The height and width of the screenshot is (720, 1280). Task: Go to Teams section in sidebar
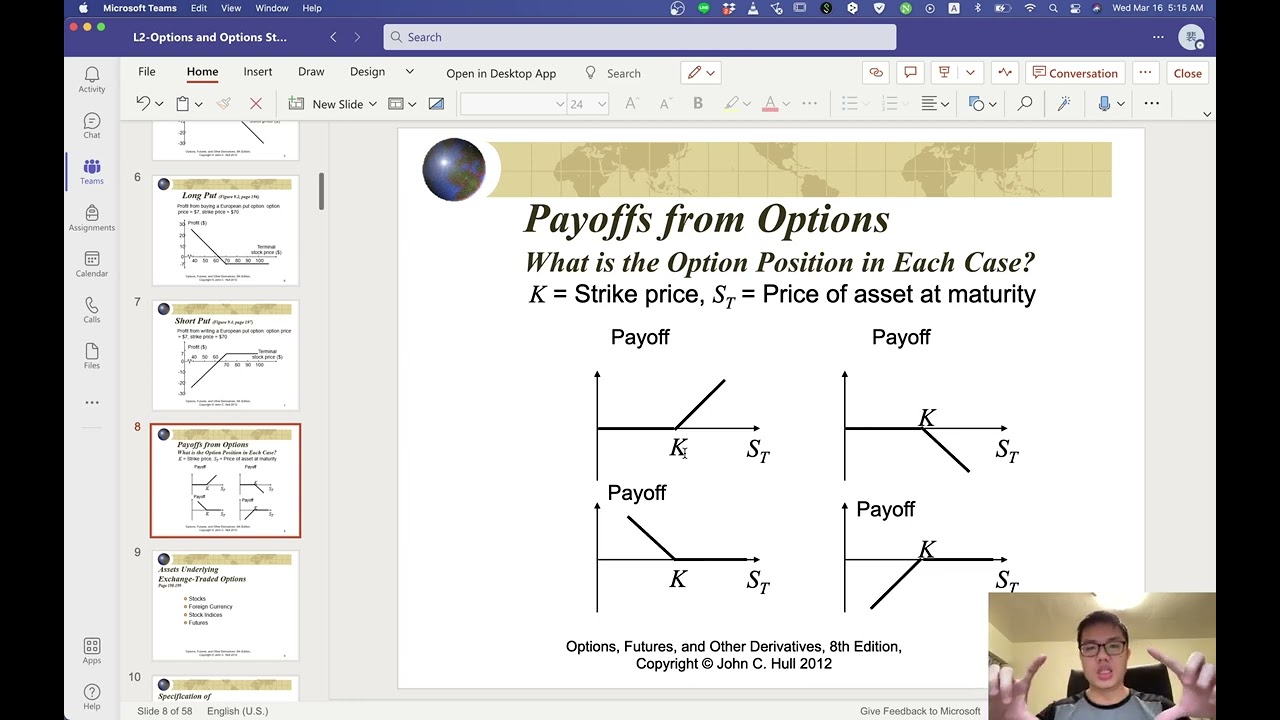click(x=92, y=172)
